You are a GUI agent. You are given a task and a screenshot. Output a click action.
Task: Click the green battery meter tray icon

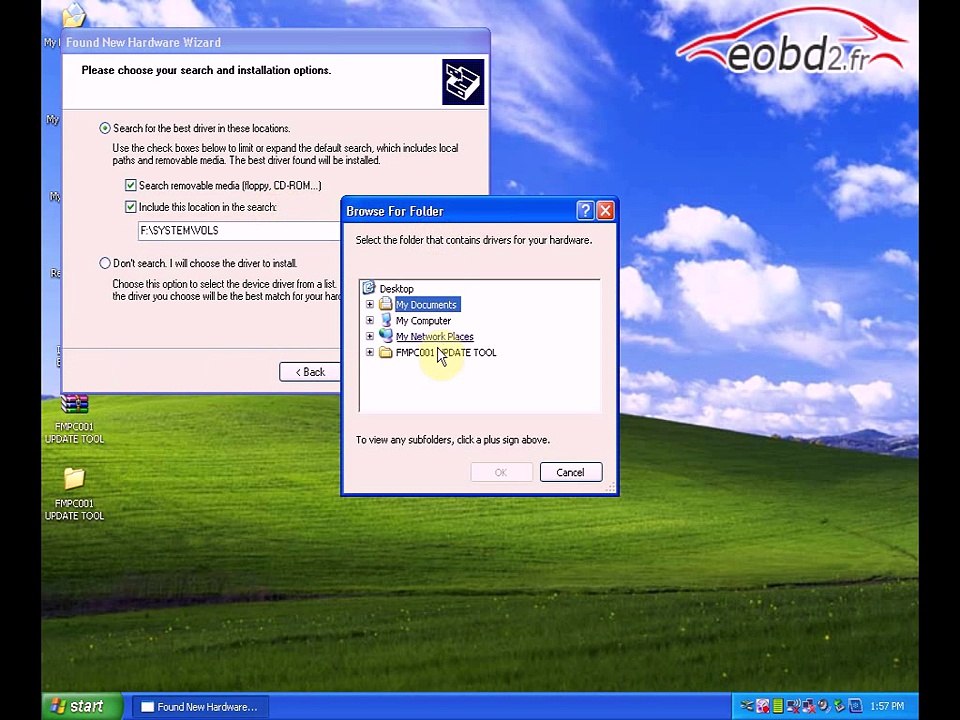[778, 706]
